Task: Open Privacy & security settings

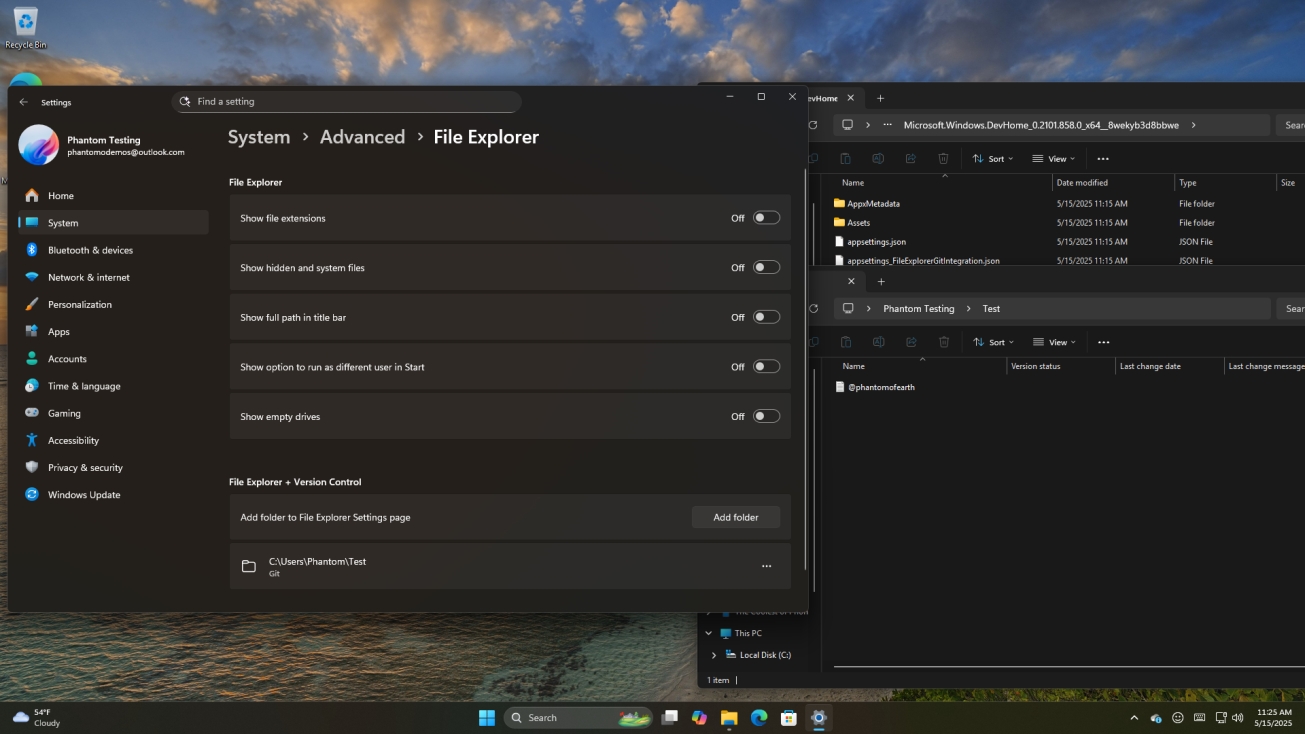Action: pyautogui.click(x=113, y=467)
